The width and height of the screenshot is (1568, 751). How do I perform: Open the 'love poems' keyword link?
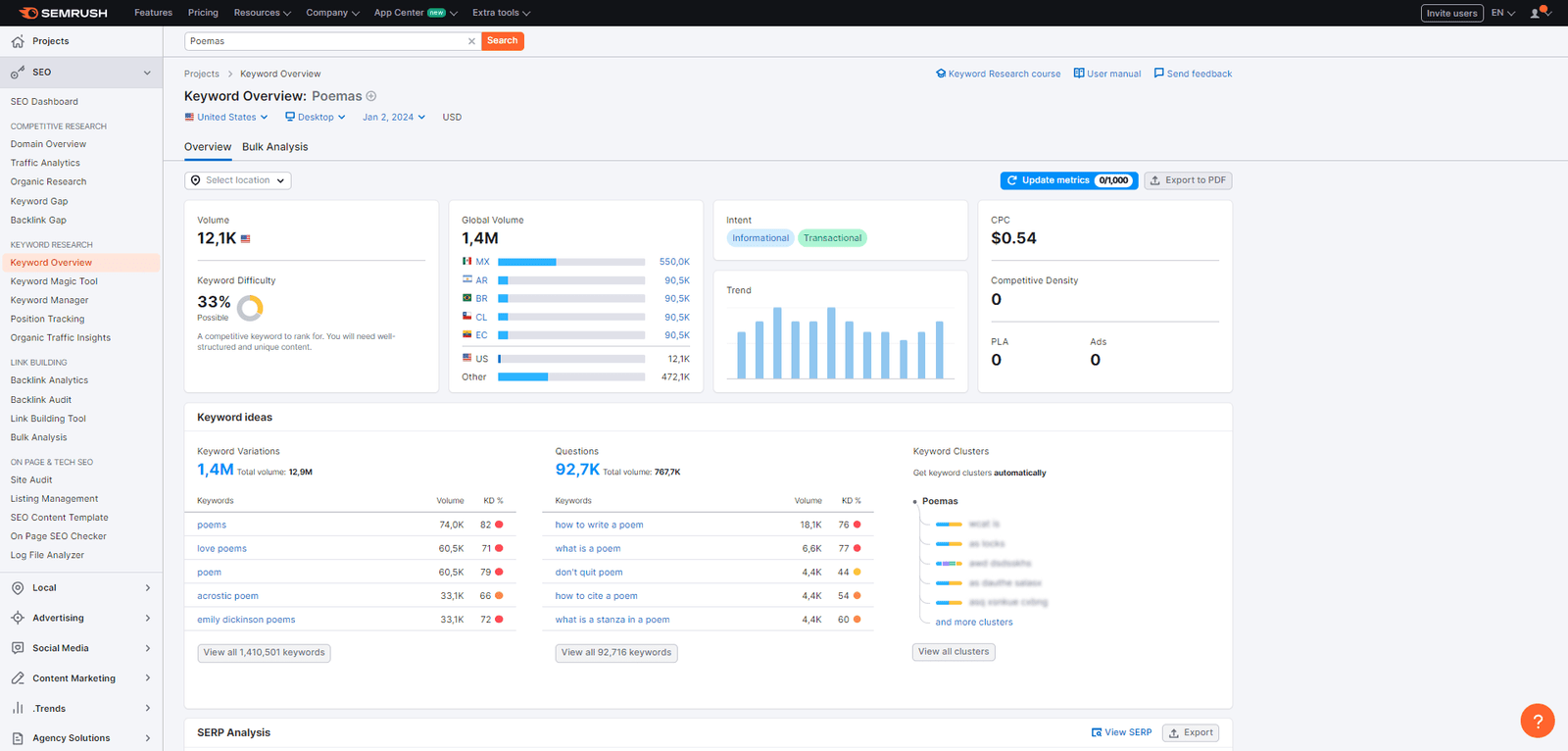point(221,549)
